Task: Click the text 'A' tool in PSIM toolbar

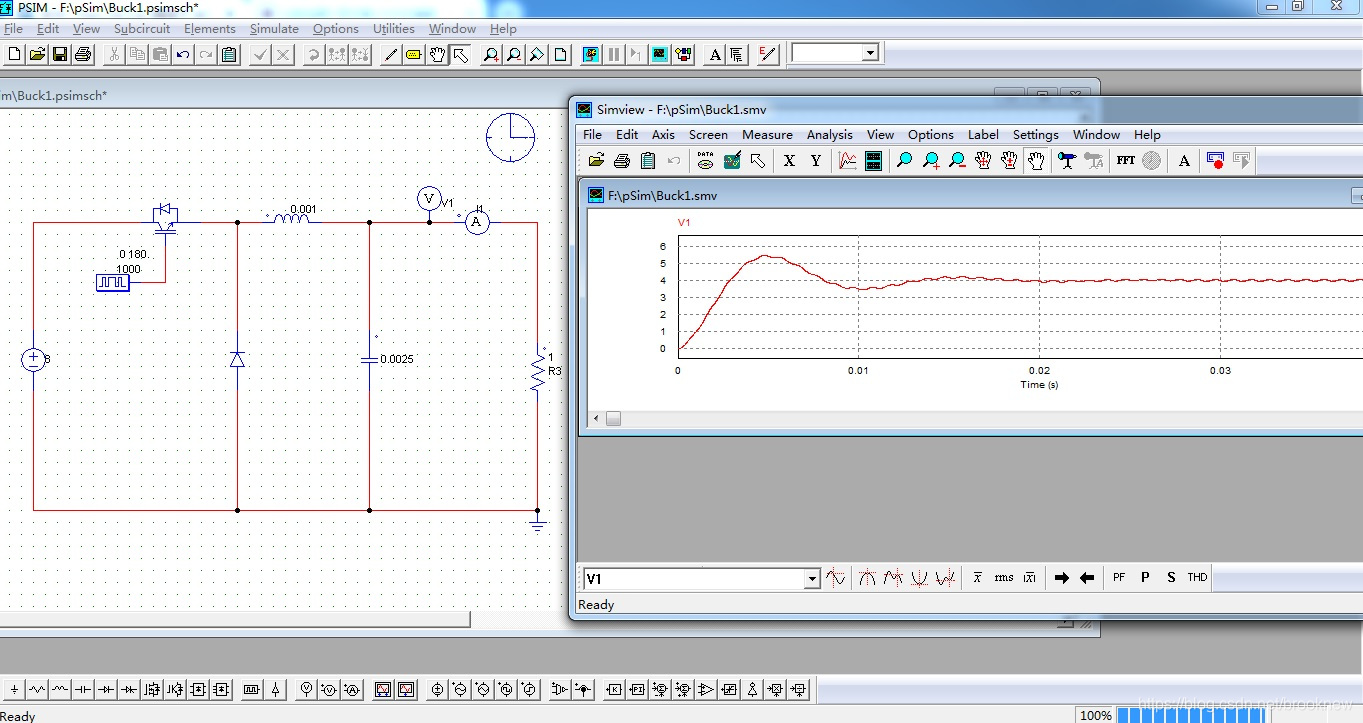Action: pos(714,54)
